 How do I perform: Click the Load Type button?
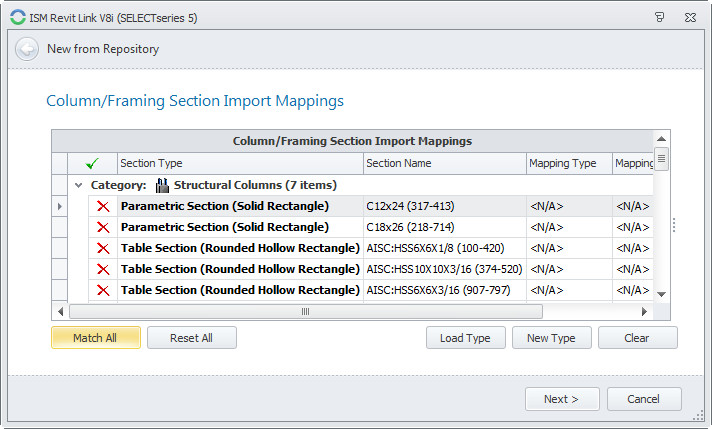point(465,338)
